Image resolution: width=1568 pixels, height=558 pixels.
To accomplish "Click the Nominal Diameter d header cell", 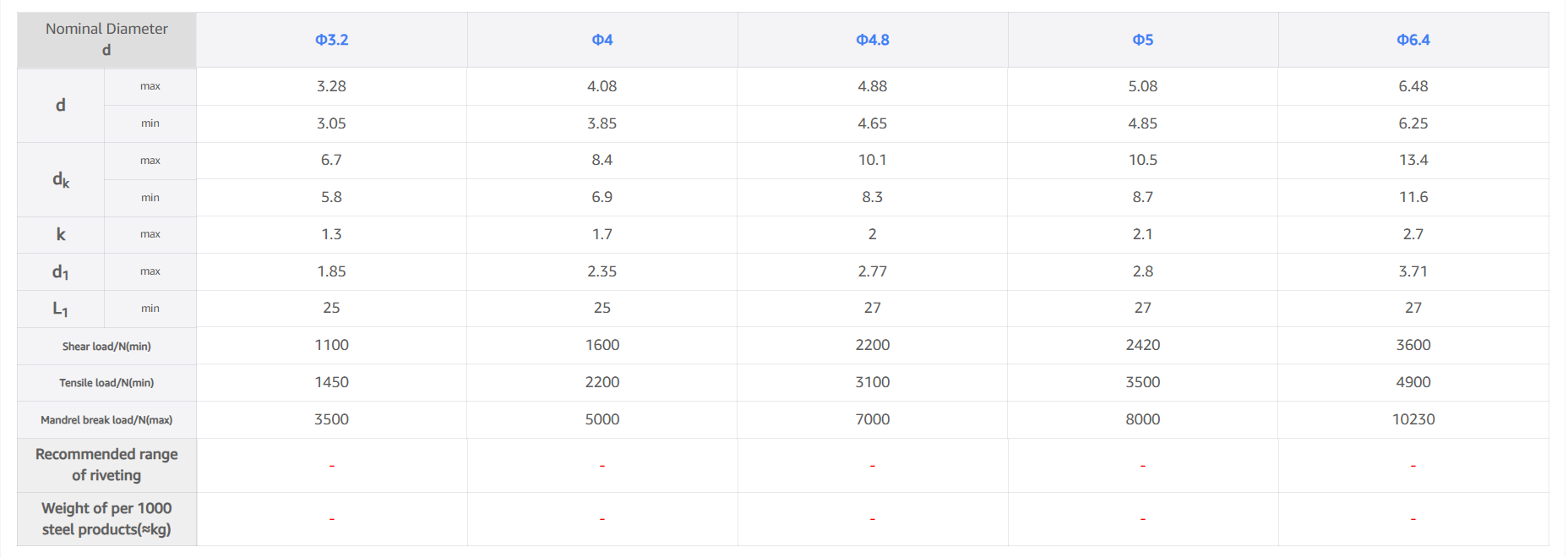I will point(106,40).
